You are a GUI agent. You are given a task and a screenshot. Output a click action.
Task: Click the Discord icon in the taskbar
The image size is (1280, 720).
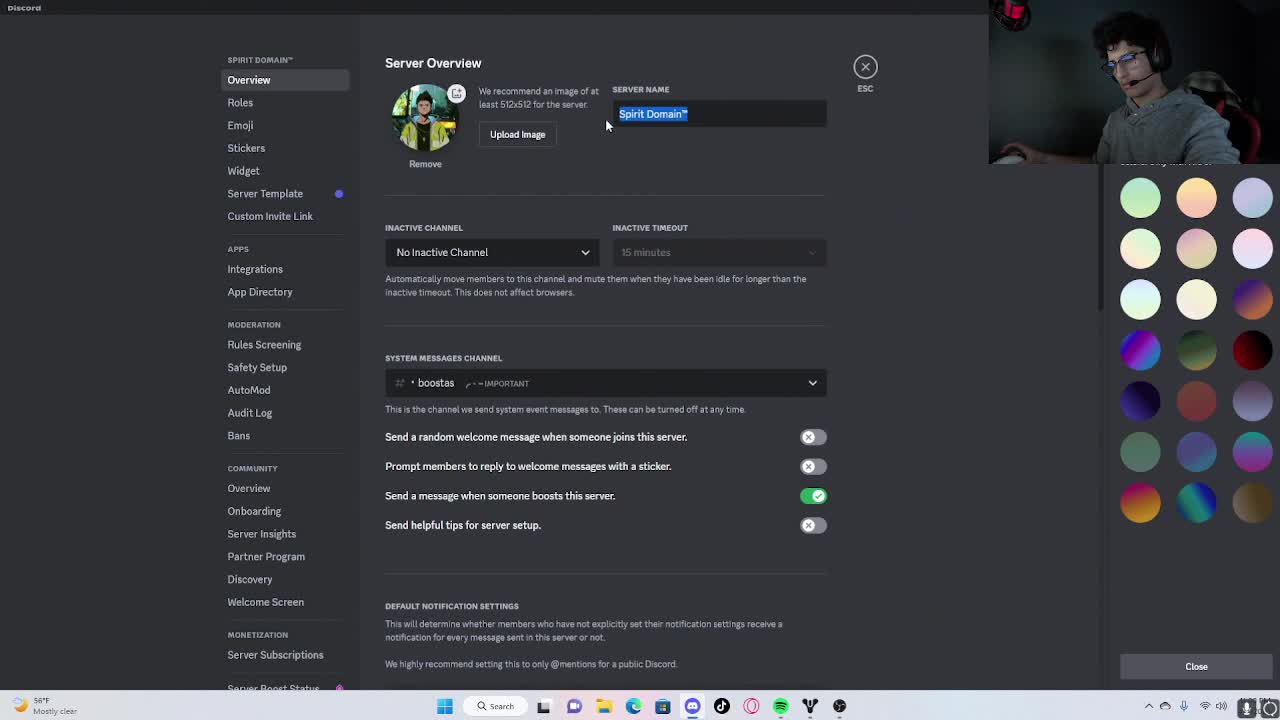[692, 706]
